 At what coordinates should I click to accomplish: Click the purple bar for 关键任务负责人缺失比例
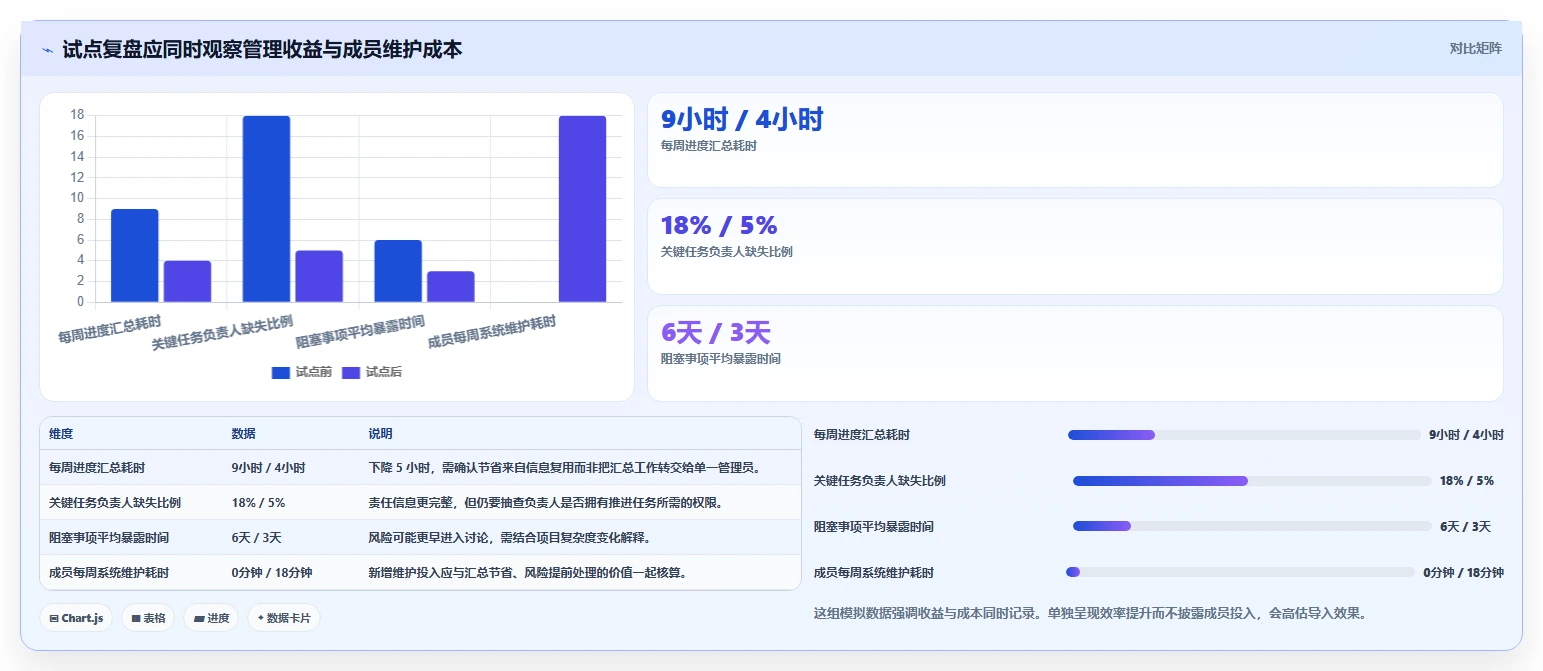pyautogui.click(x=319, y=276)
